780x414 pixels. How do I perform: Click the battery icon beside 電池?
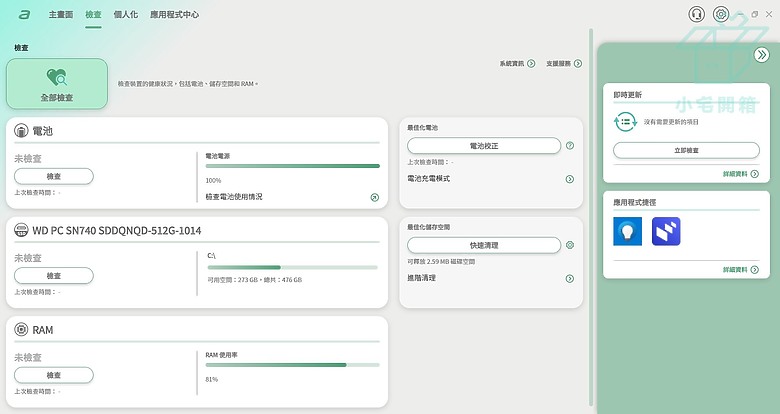[x=21, y=131]
